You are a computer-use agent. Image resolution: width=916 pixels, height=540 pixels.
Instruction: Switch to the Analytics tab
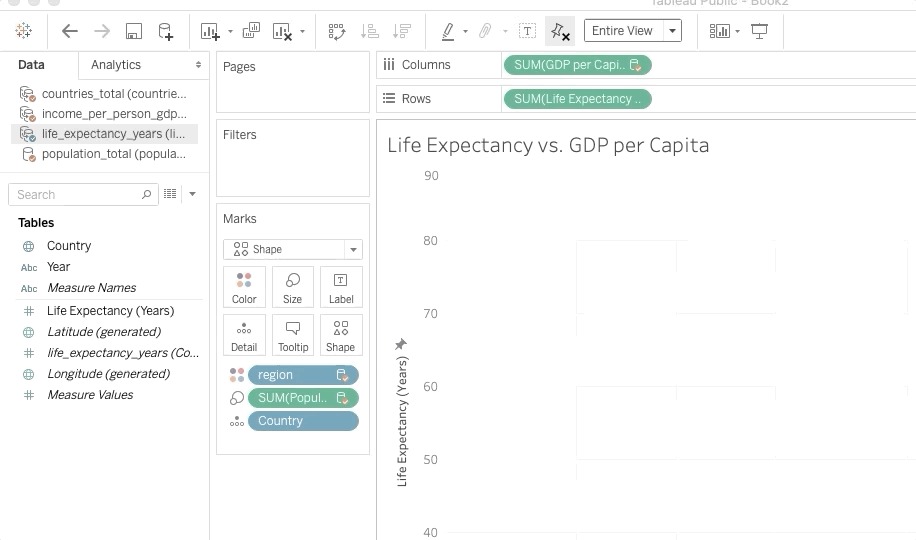(x=116, y=65)
